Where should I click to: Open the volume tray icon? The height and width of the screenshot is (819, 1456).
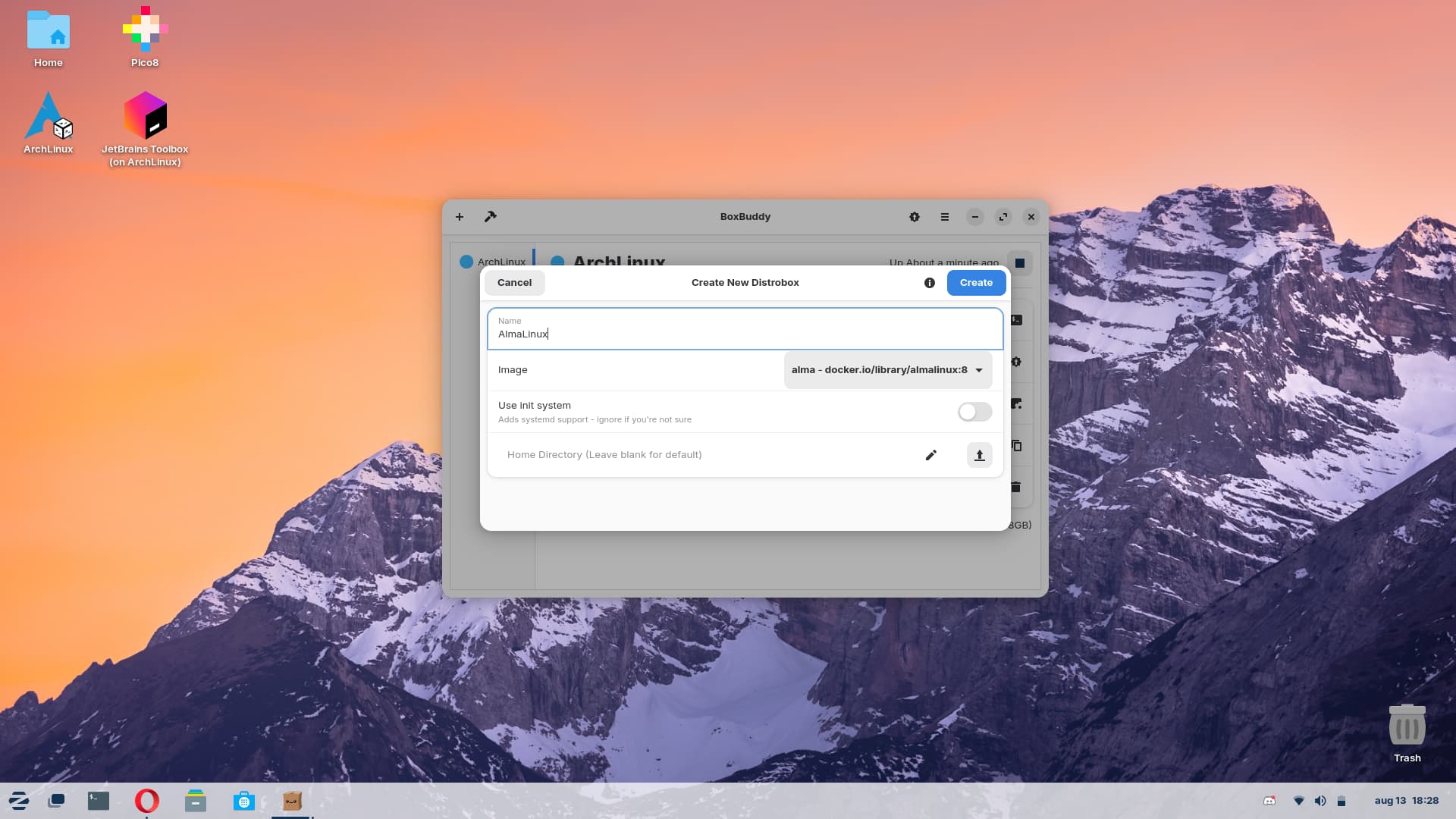point(1320,801)
